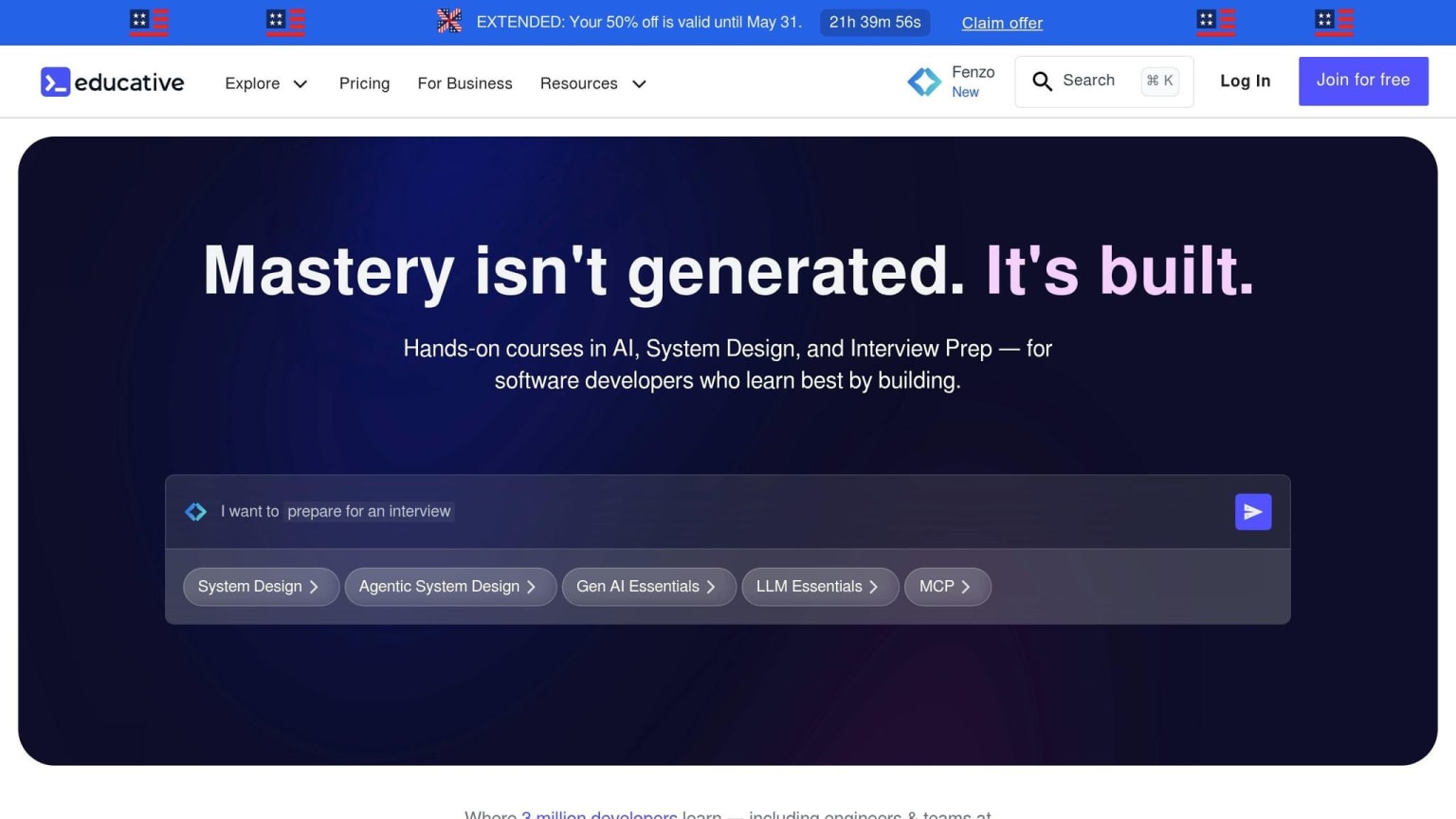The height and width of the screenshot is (819, 1456).
Task: Expand the Explore dropdown
Action: 266,83
